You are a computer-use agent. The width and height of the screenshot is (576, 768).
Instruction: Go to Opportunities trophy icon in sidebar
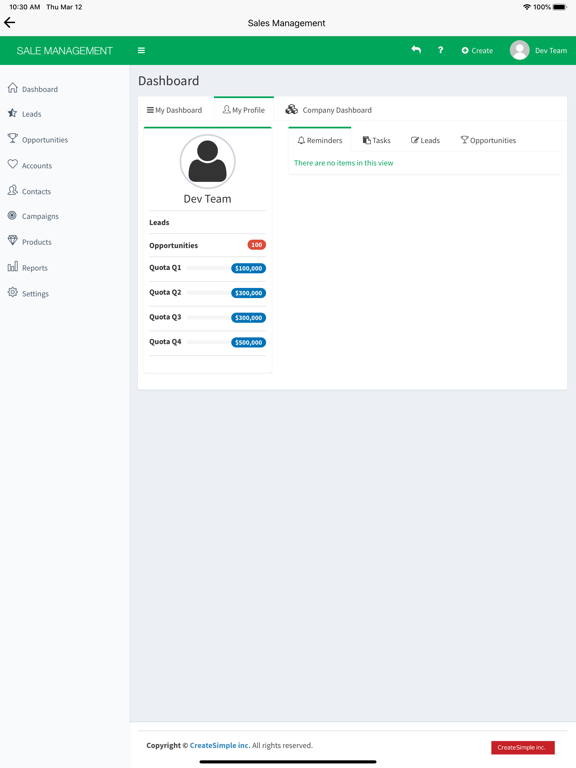pyautogui.click(x=13, y=139)
